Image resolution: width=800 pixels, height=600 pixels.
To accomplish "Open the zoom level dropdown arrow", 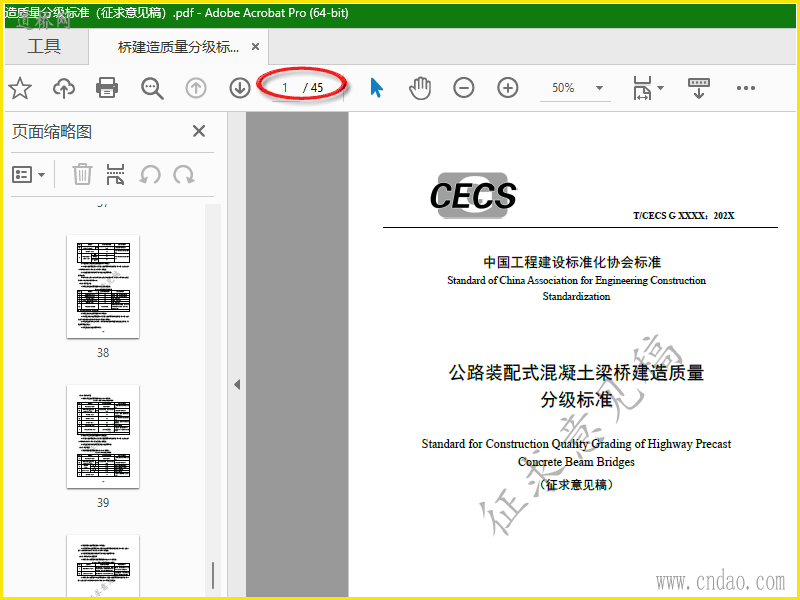I will point(599,88).
